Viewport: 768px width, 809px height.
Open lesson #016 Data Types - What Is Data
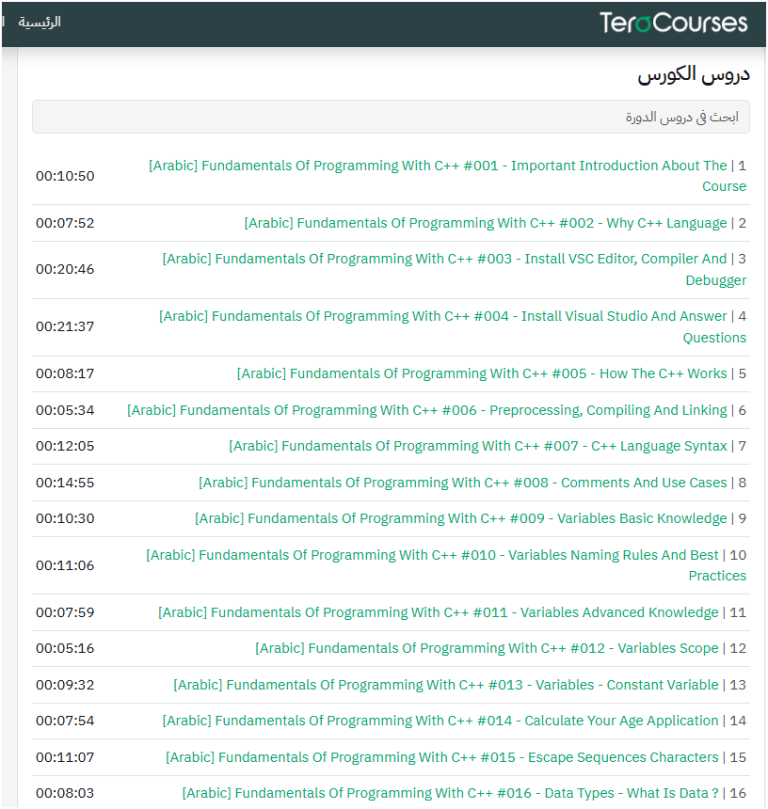(450, 793)
